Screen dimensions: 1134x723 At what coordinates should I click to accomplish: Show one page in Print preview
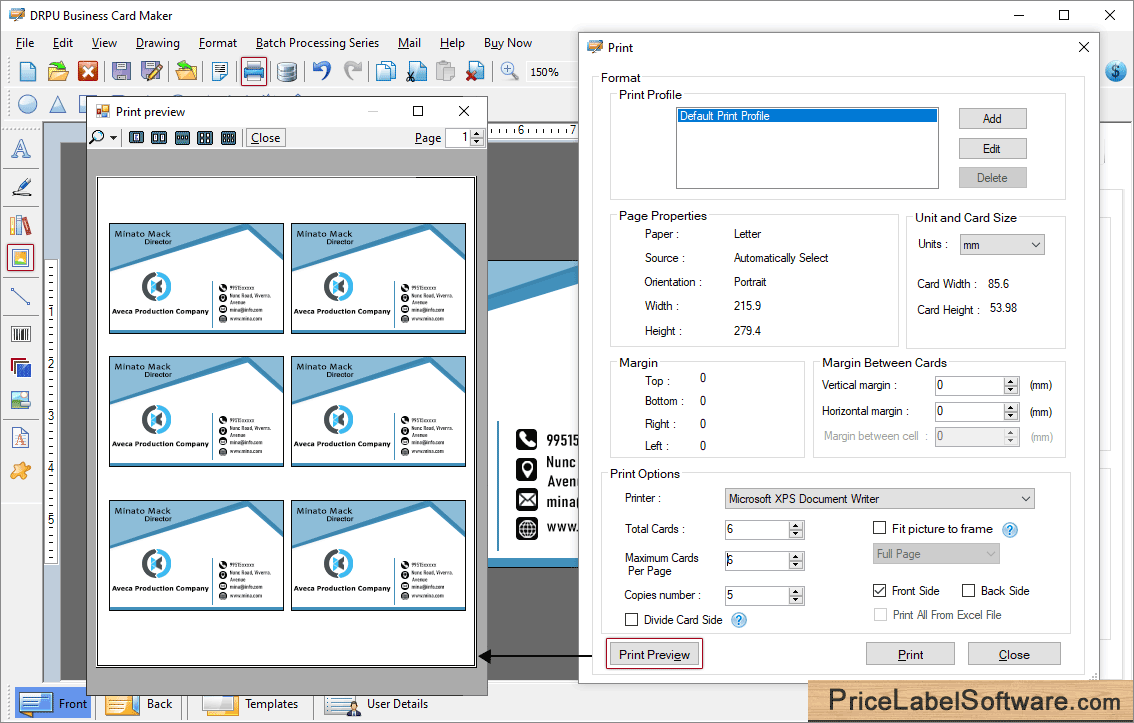pyautogui.click(x=137, y=137)
